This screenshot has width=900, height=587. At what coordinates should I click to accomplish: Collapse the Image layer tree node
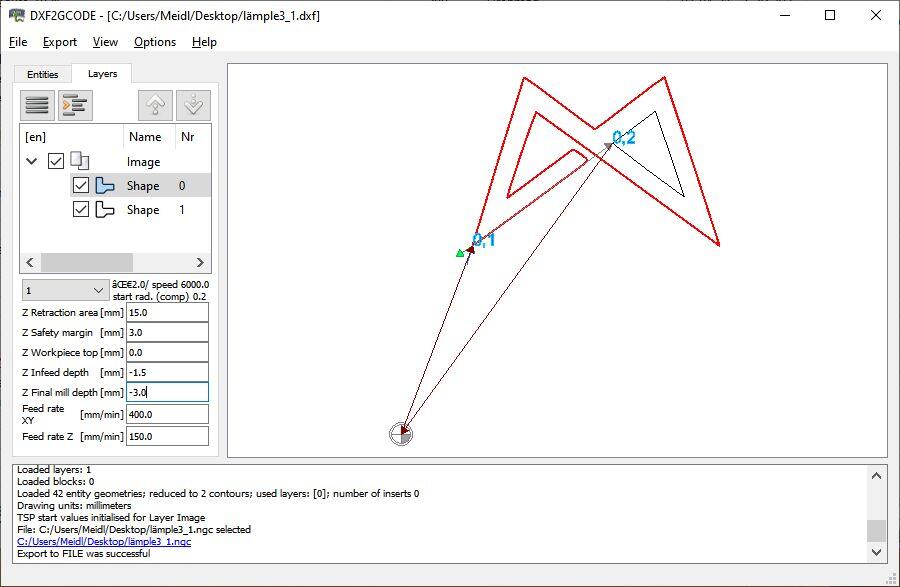pos(32,162)
